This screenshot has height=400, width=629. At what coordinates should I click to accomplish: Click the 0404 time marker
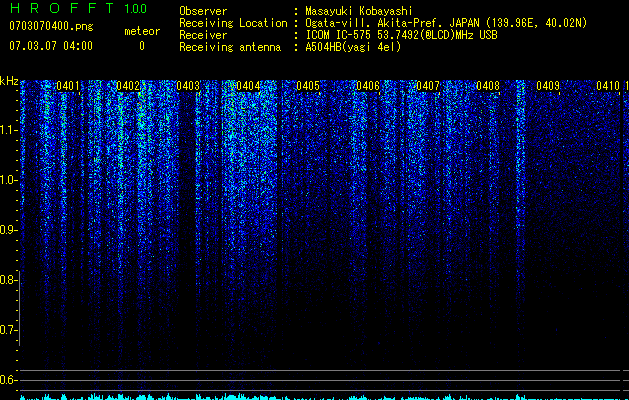point(248,86)
